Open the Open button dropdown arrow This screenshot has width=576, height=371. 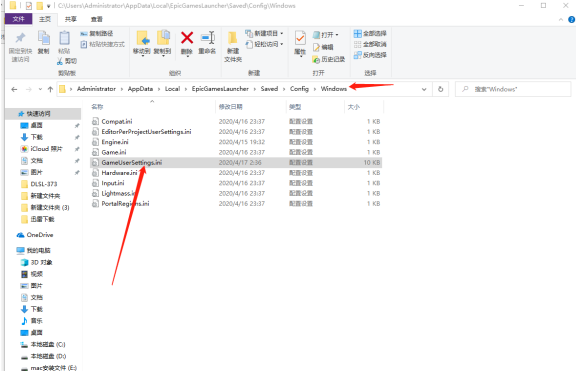tap(337, 35)
